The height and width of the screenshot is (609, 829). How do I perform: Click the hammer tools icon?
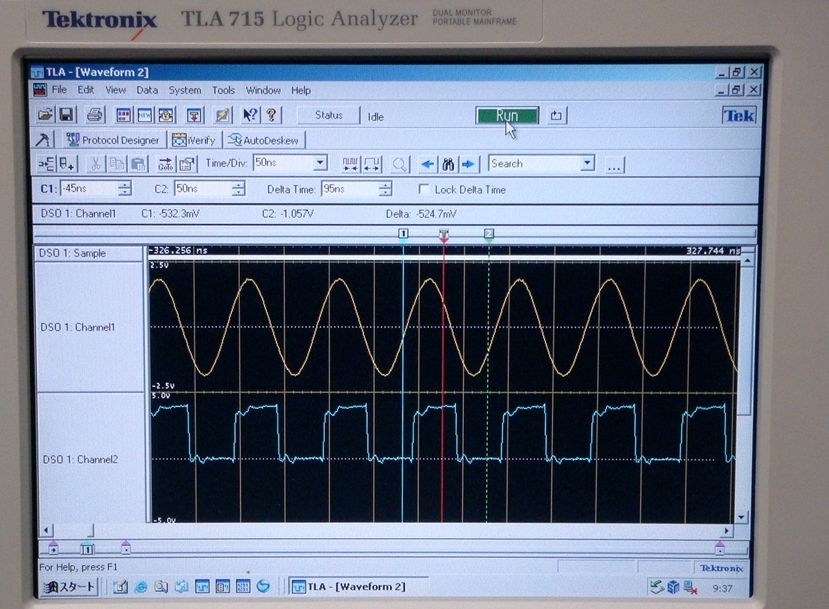[42, 140]
